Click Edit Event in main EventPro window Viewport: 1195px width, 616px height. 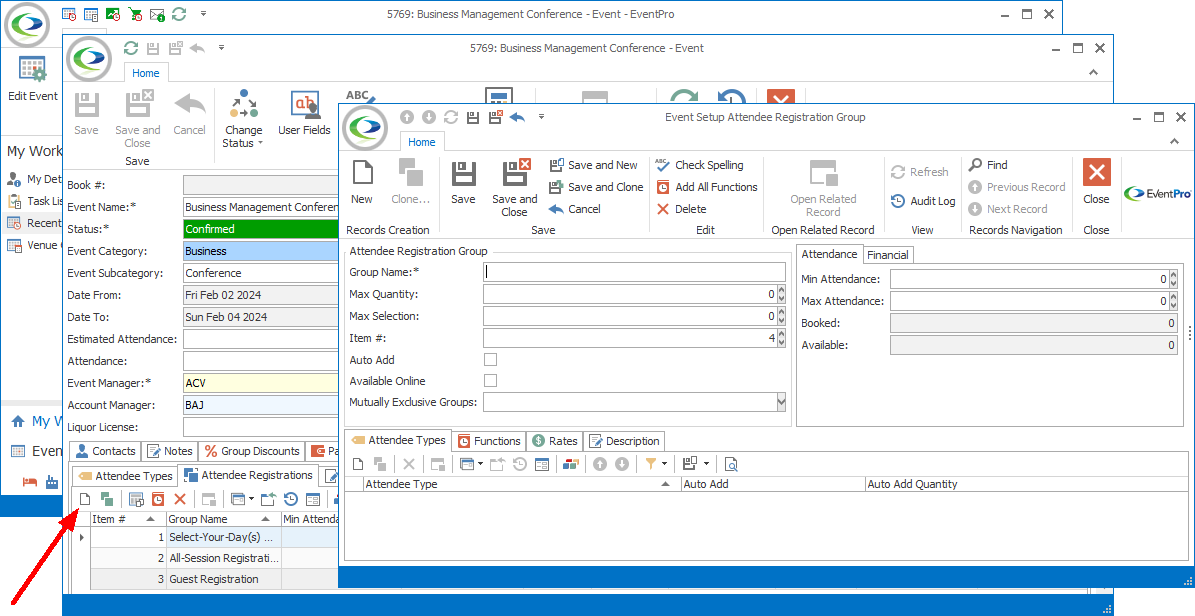[x=33, y=78]
